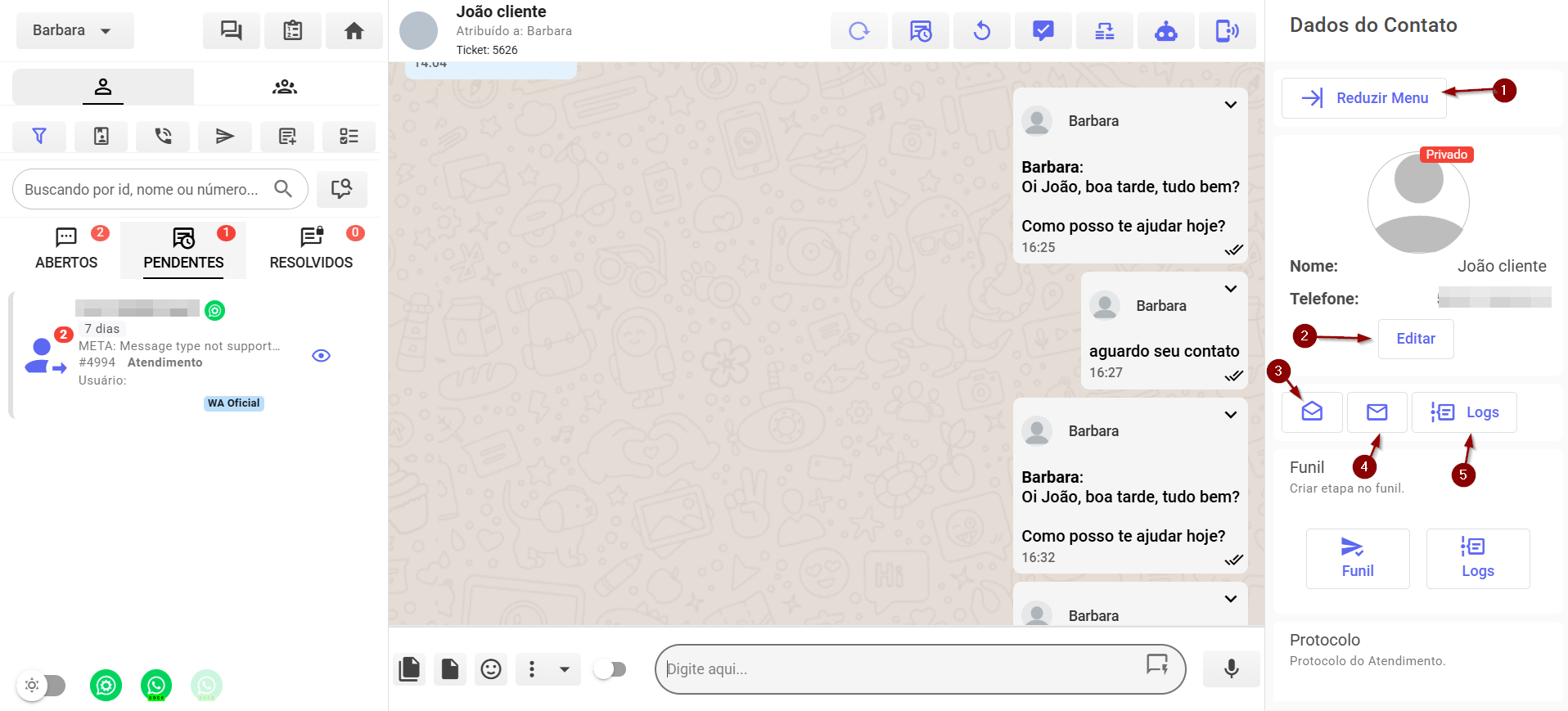Expand the chevron on the 16:25 message

[x=1230, y=105]
